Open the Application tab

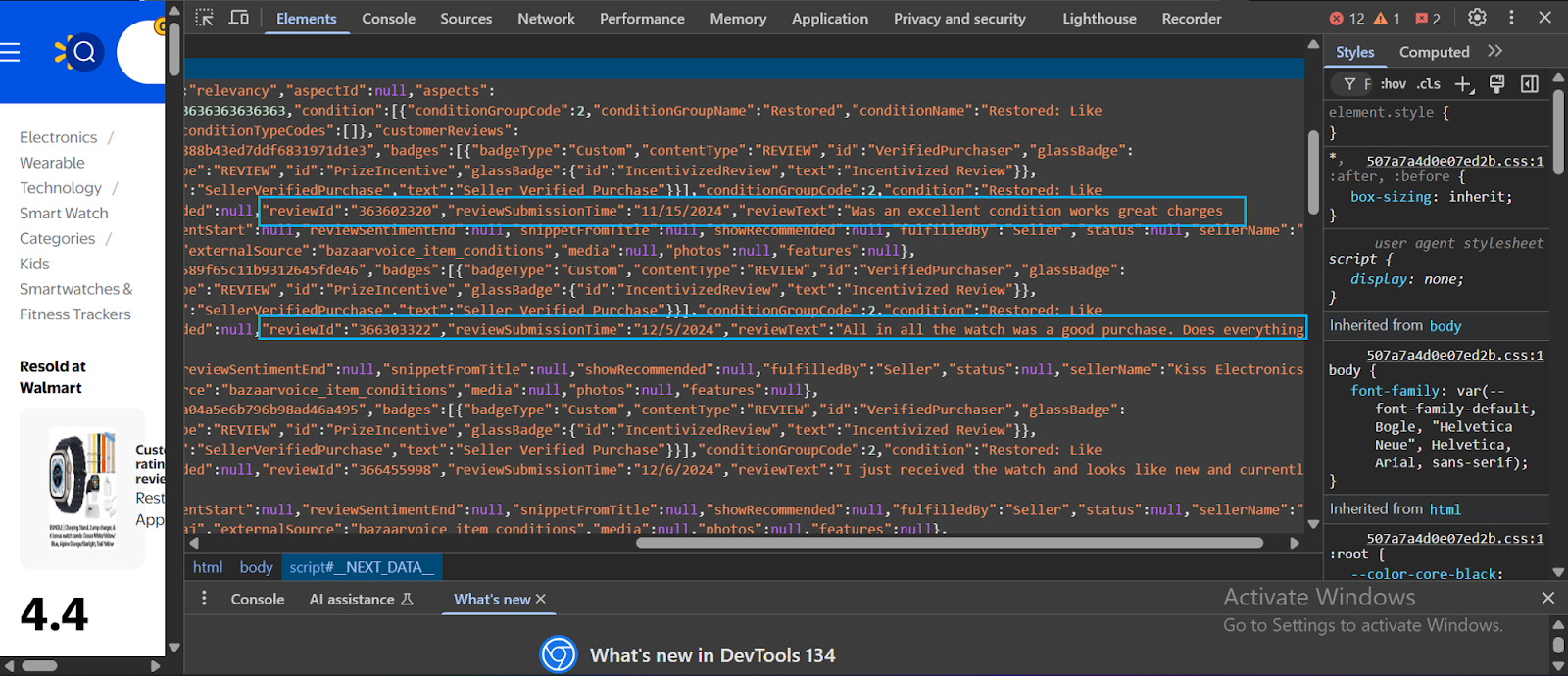[x=829, y=18]
